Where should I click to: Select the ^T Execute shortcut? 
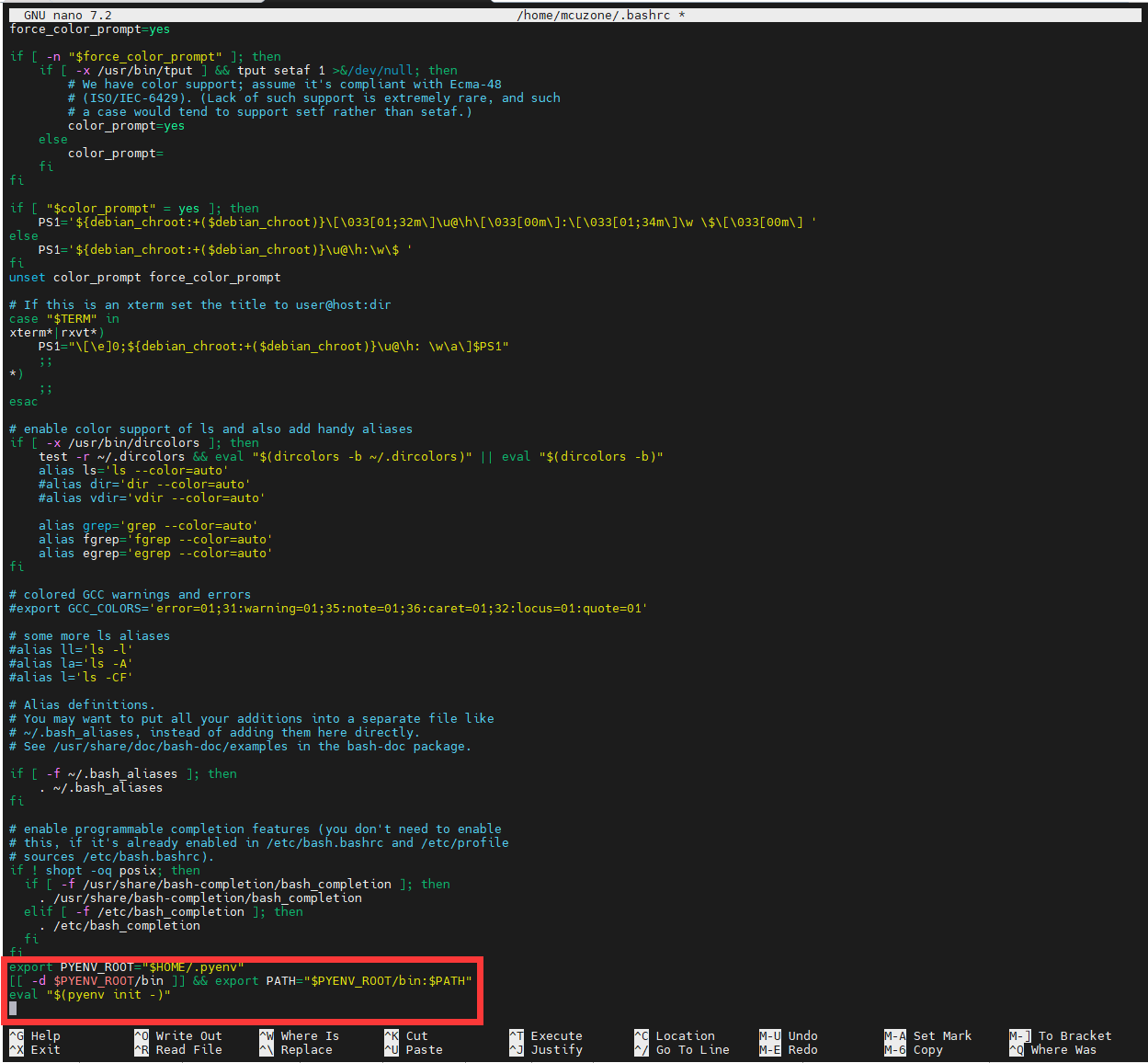point(546,1035)
